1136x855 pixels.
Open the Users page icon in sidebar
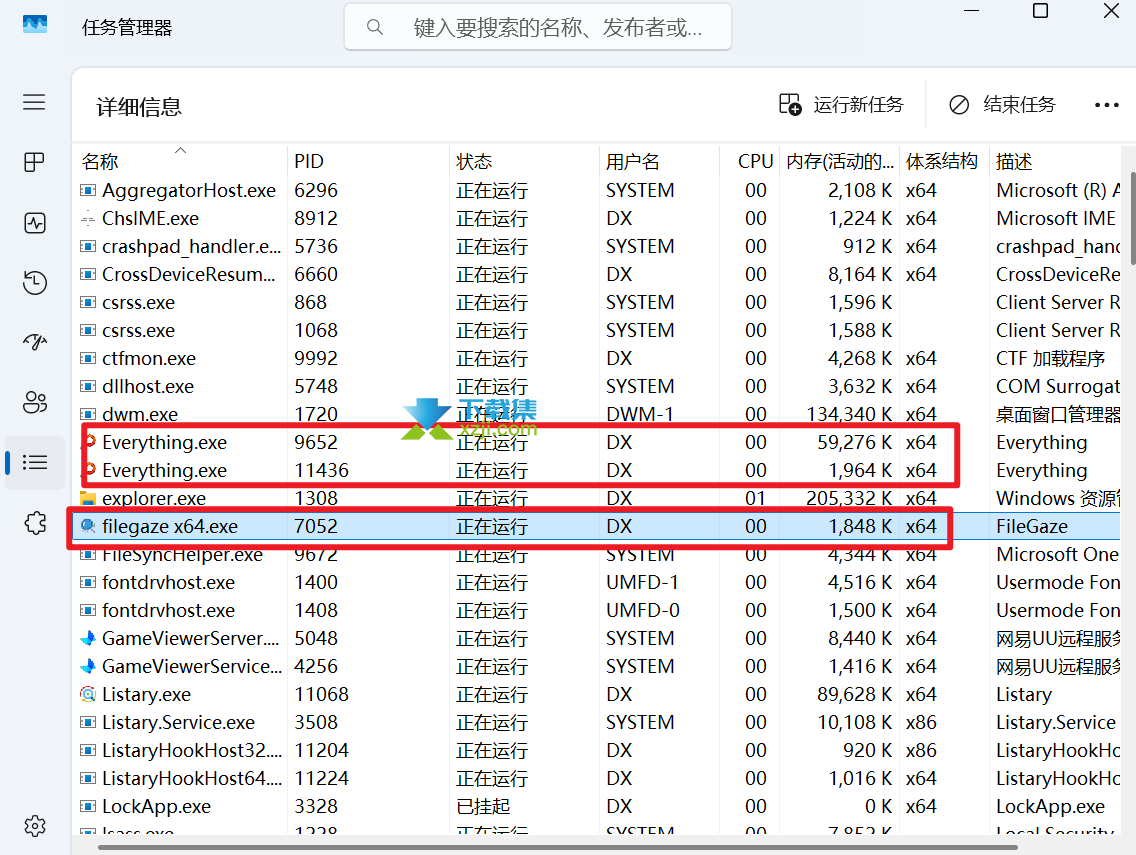[x=35, y=402]
